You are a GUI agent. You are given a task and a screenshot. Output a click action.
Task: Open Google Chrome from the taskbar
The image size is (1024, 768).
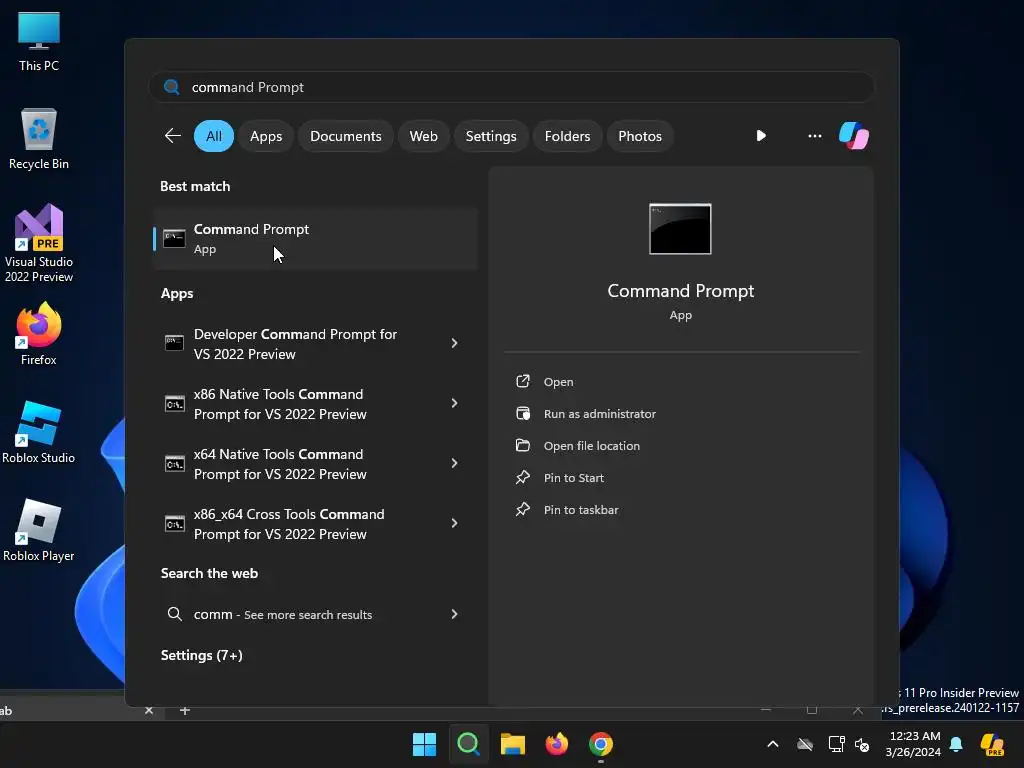point(601,744)
